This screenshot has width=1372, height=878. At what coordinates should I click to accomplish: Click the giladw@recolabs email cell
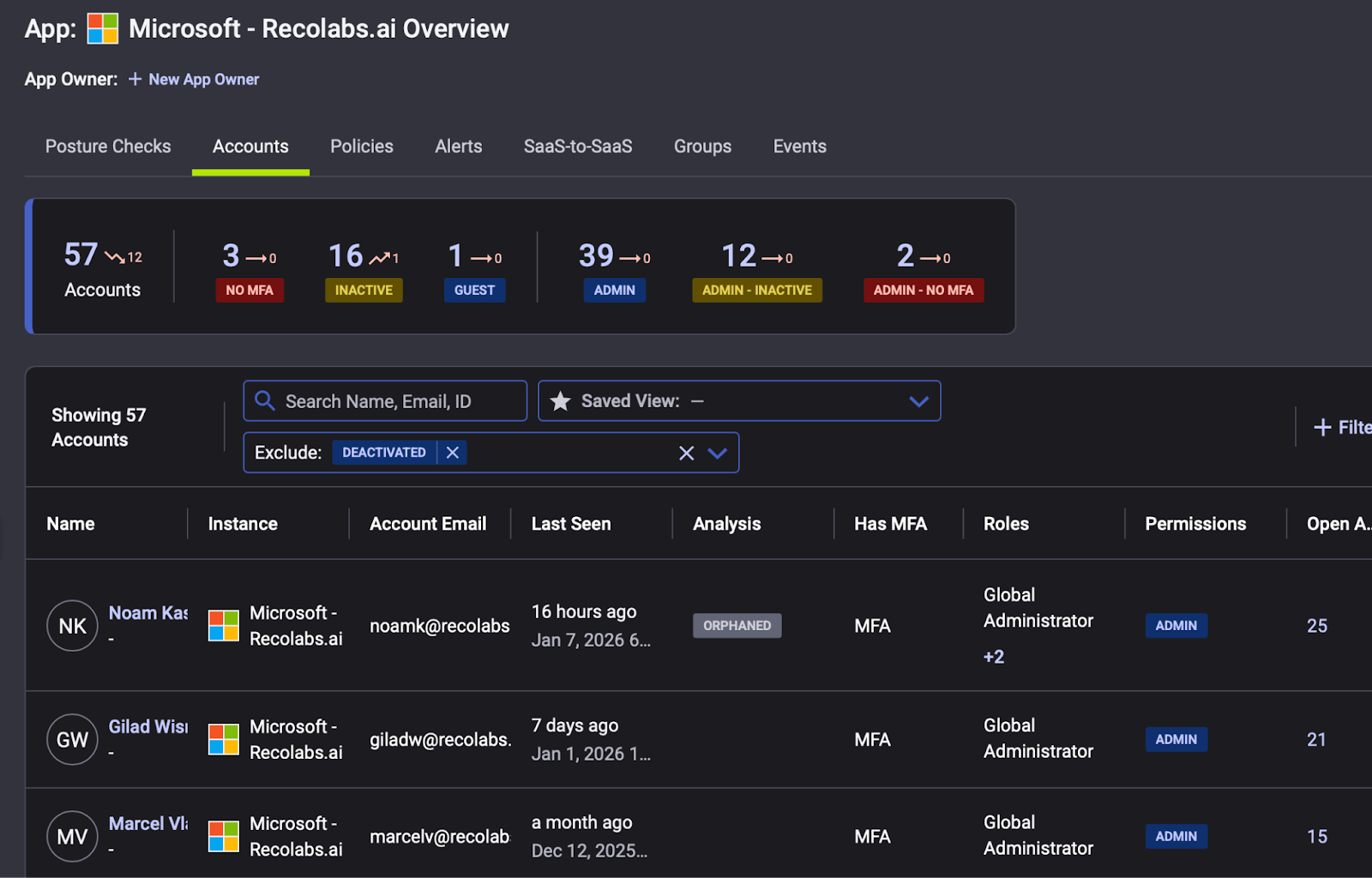(x=440, y=739)
